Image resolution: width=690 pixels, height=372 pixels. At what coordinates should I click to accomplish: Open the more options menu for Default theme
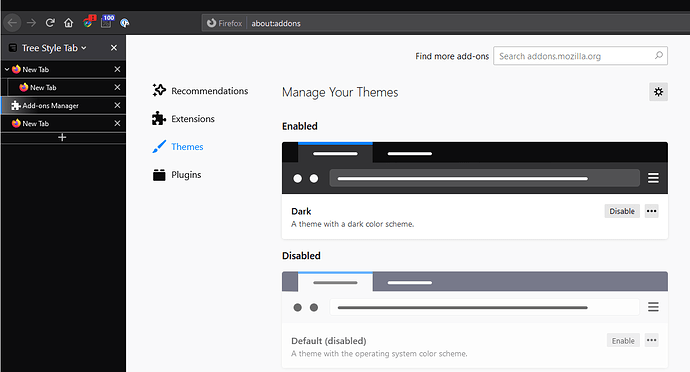pos(651,340)
